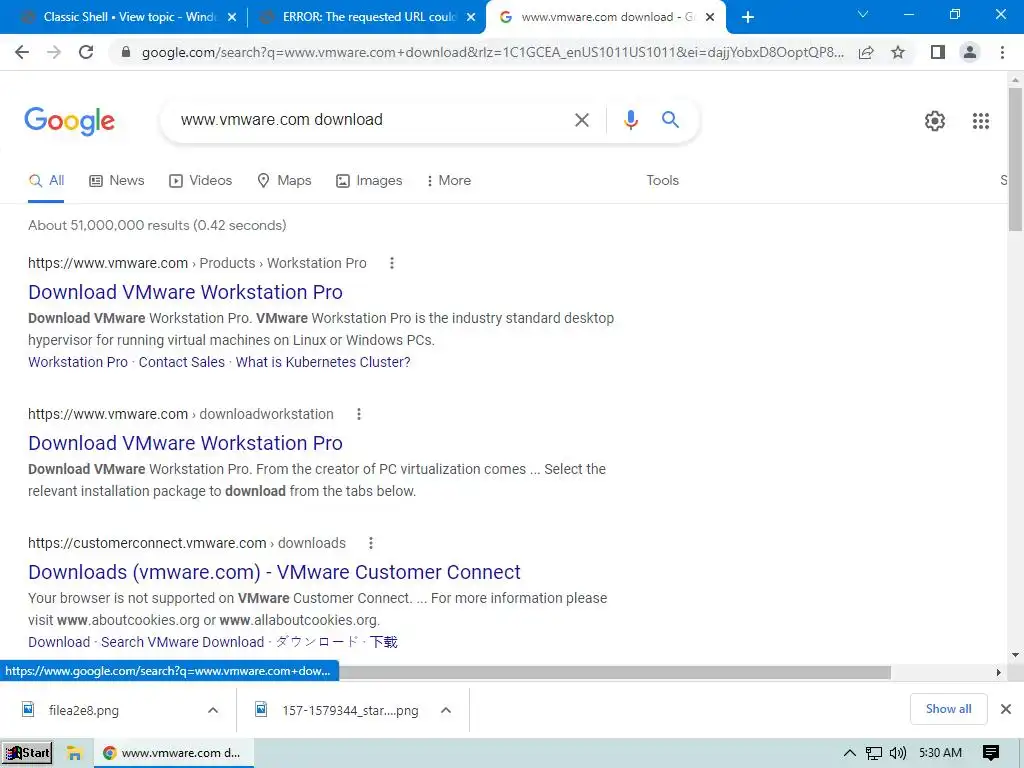Viewport: 1024px width, 768px height.
Task: Click the Start button
Action: 27,753
